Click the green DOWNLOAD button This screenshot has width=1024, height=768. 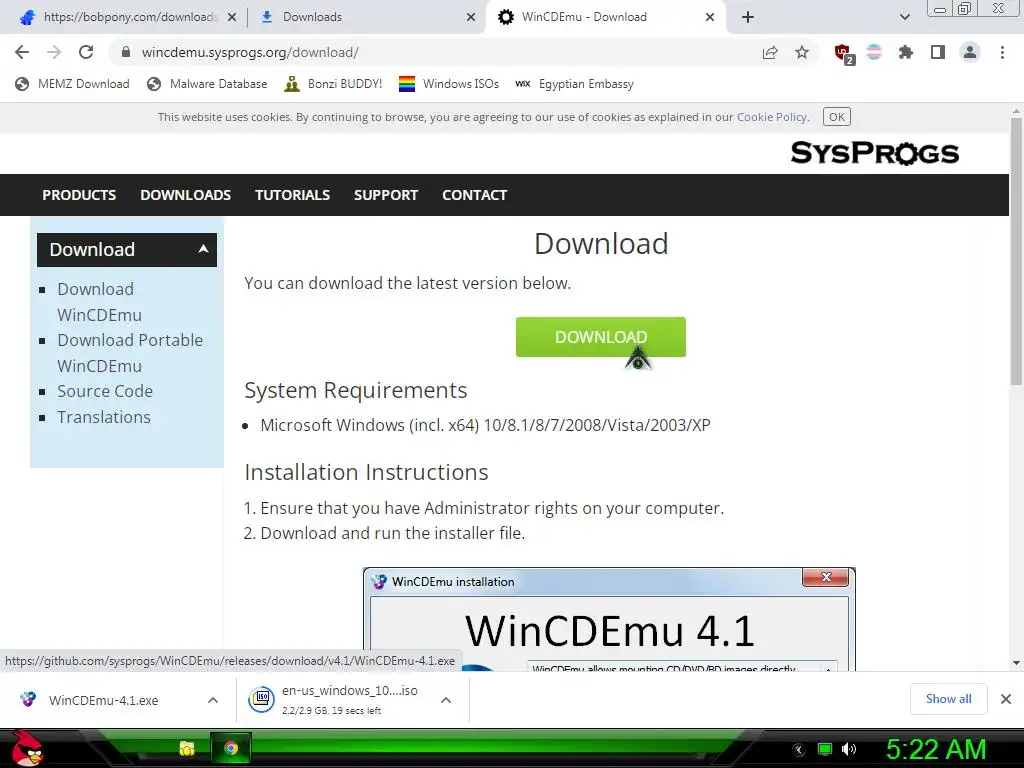tap(601, 337)
